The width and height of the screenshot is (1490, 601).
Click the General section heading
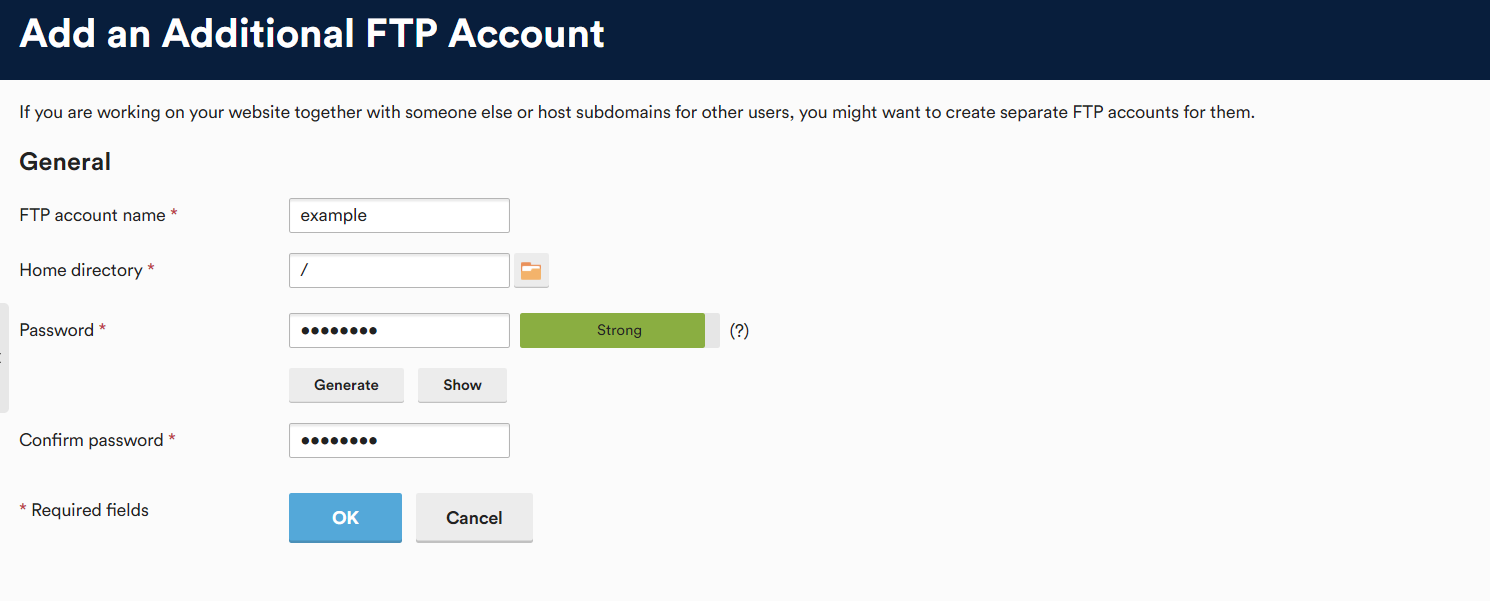coord(65,162)
